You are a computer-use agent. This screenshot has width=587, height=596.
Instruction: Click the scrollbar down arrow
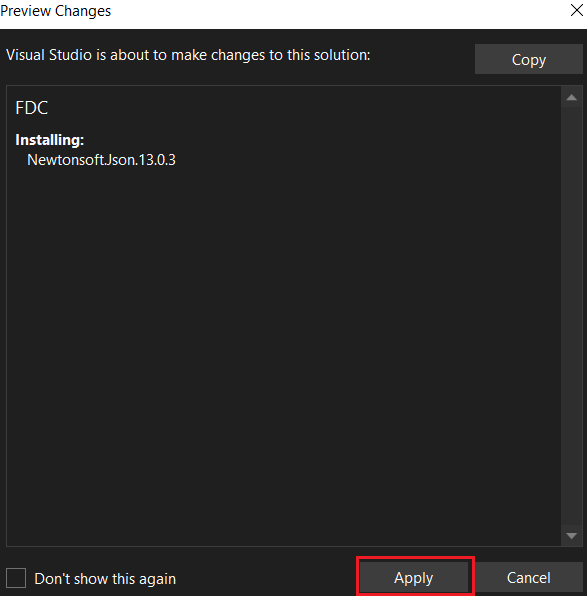pos(571,536)
